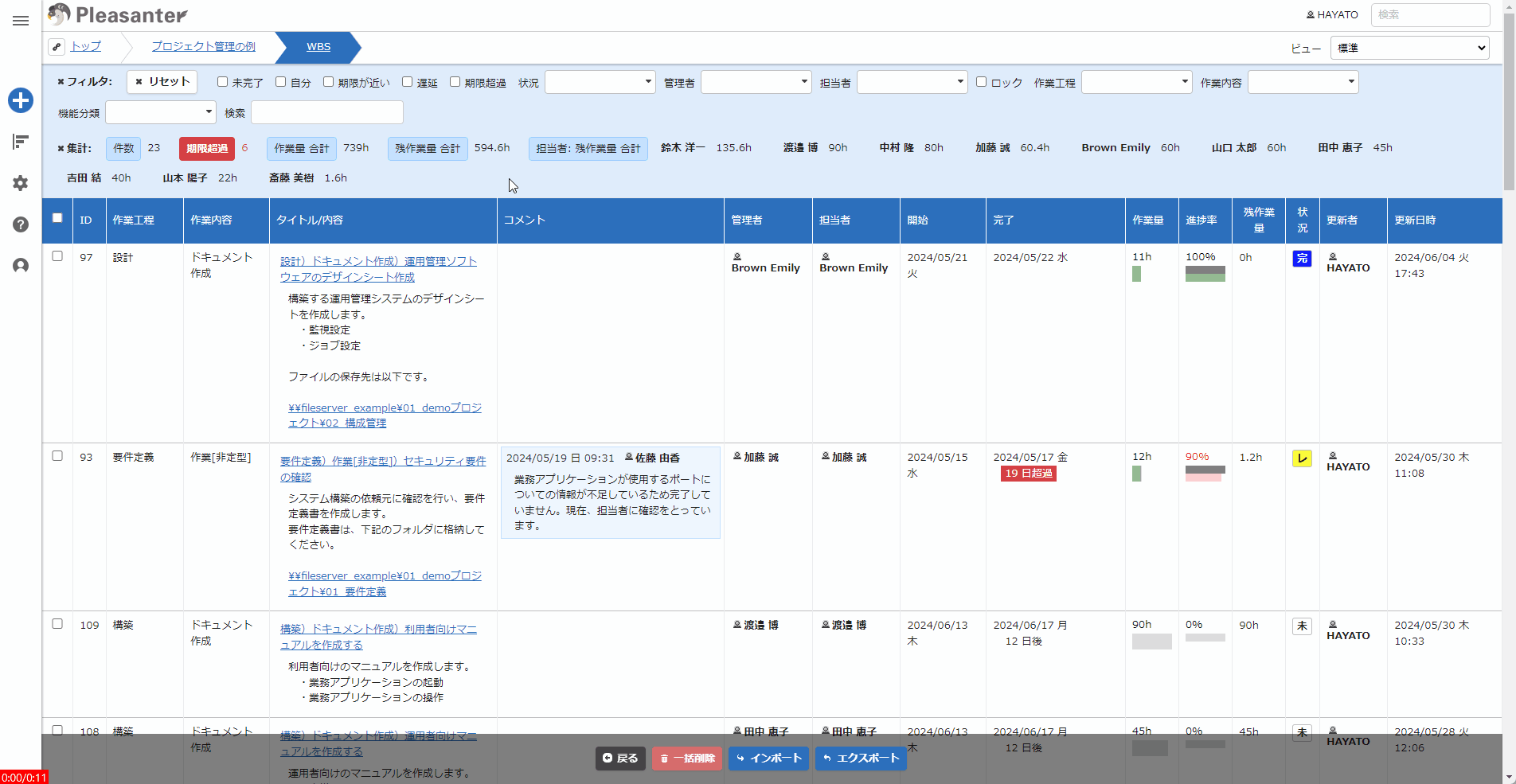The height and width of the screenshot is (784, 1516).
Task: Click the 19 日超過 overdue badge
Action: pos(1029,474)
